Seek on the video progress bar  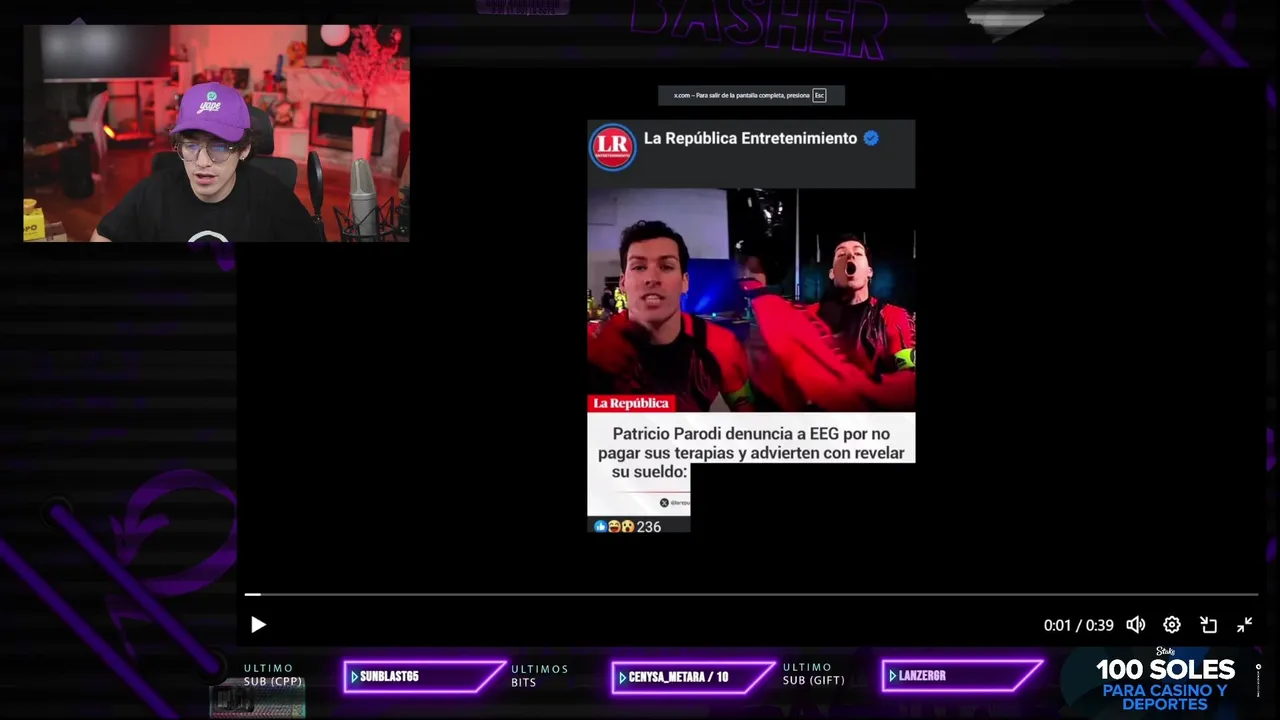(751, 594)
